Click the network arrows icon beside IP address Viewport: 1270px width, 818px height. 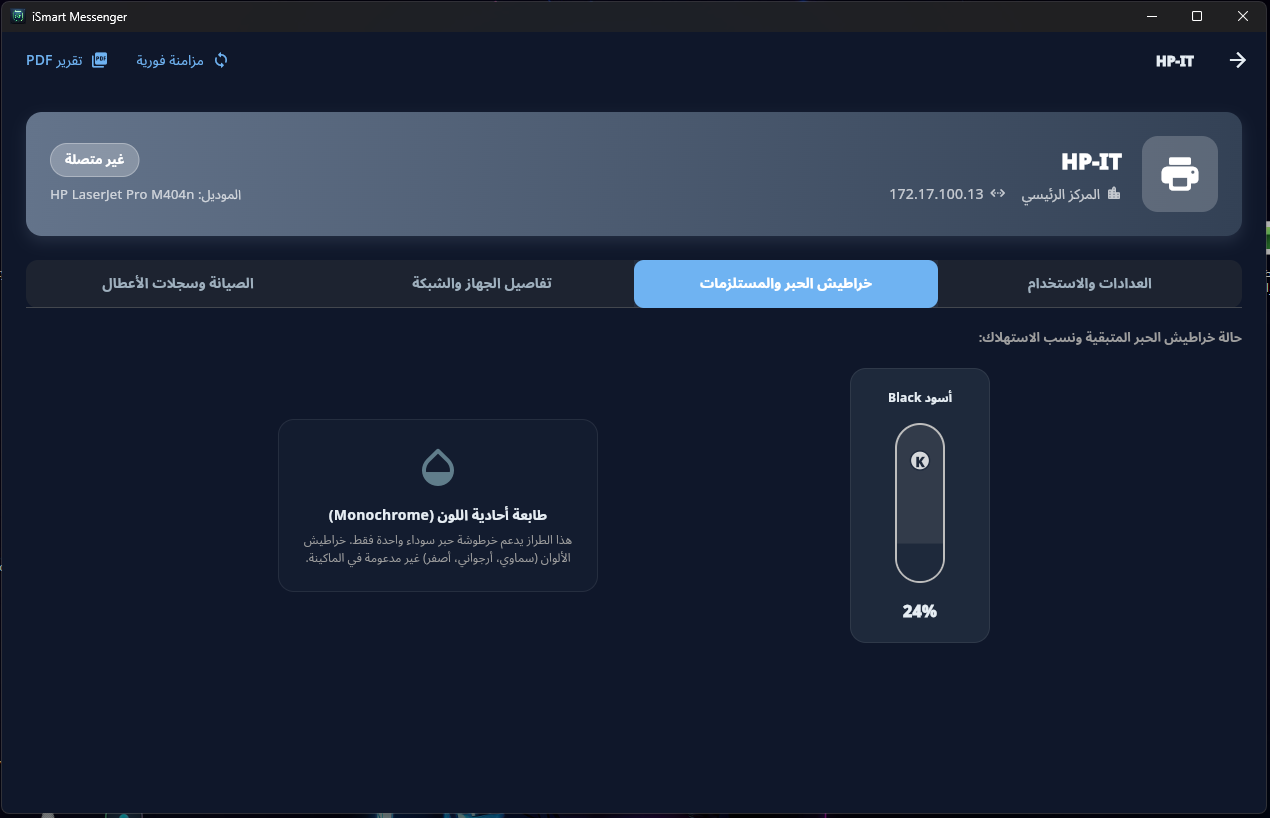click(998, 194)
